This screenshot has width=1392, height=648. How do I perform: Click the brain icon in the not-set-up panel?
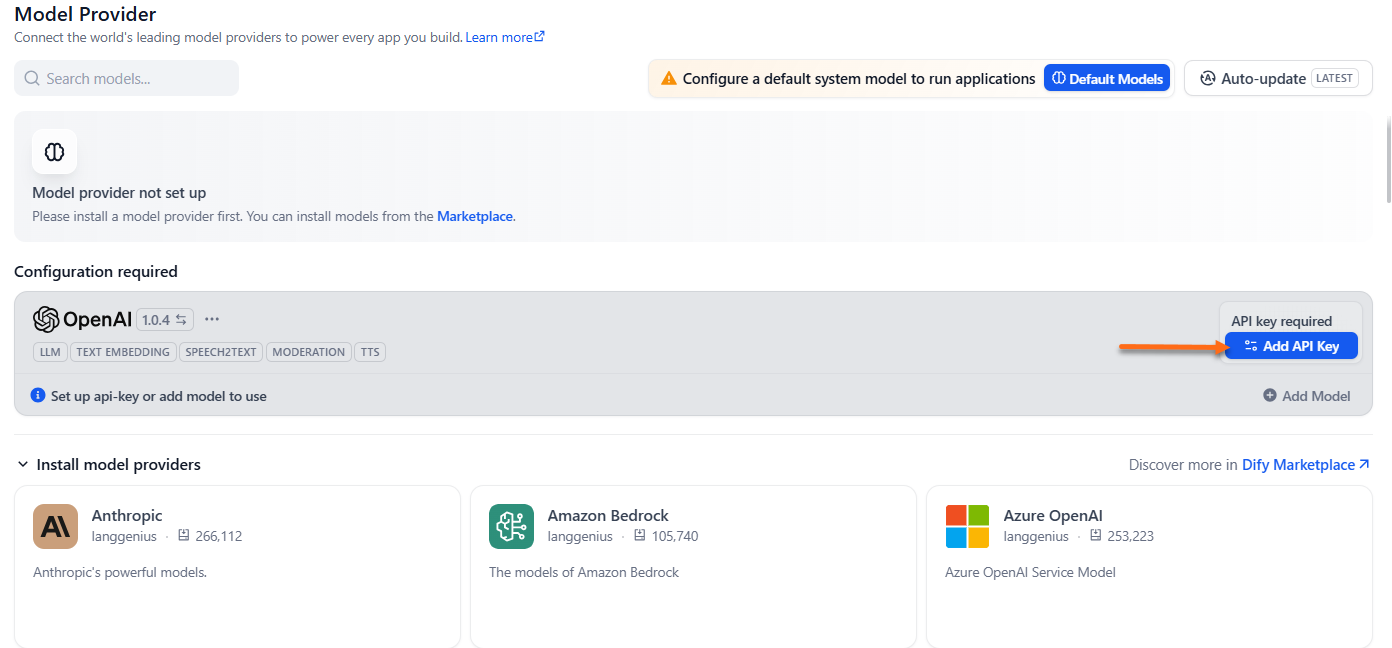55,152
